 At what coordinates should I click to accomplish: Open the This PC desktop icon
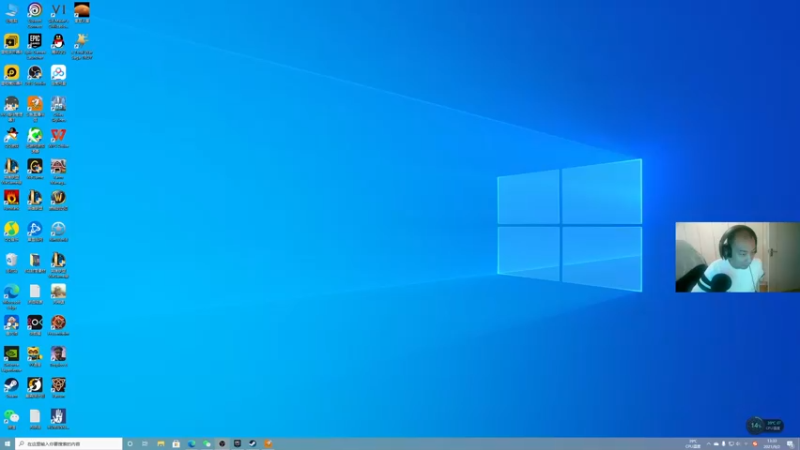[11, 13]
